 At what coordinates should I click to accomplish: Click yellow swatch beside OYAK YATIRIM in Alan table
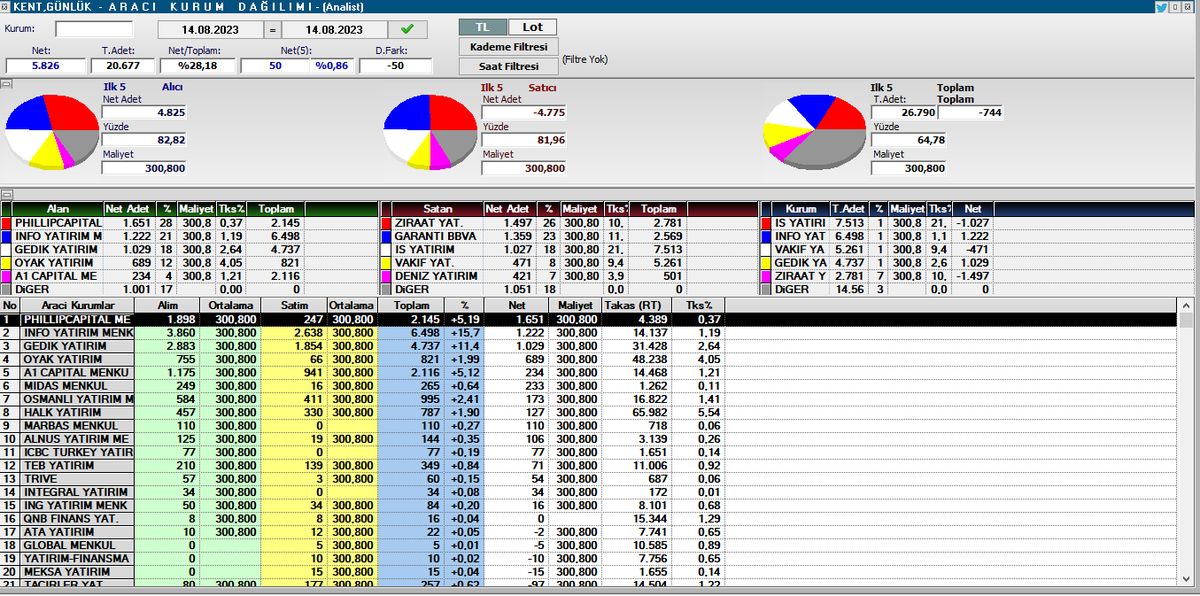pos(6,262)
